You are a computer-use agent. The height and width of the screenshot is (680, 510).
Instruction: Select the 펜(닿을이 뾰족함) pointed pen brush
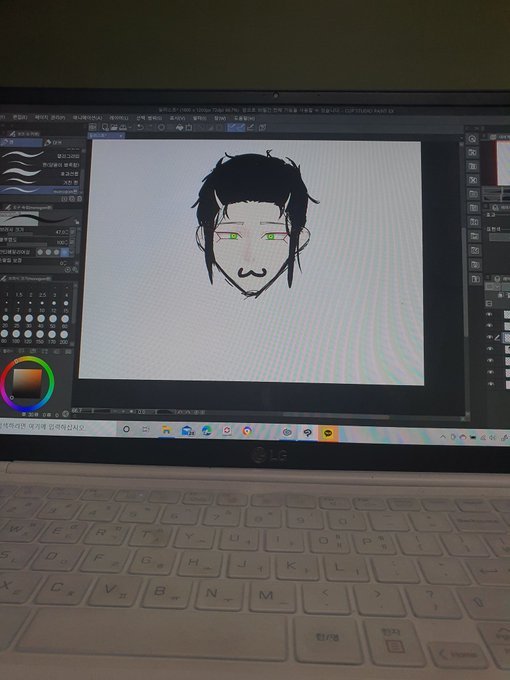point(41,164)
